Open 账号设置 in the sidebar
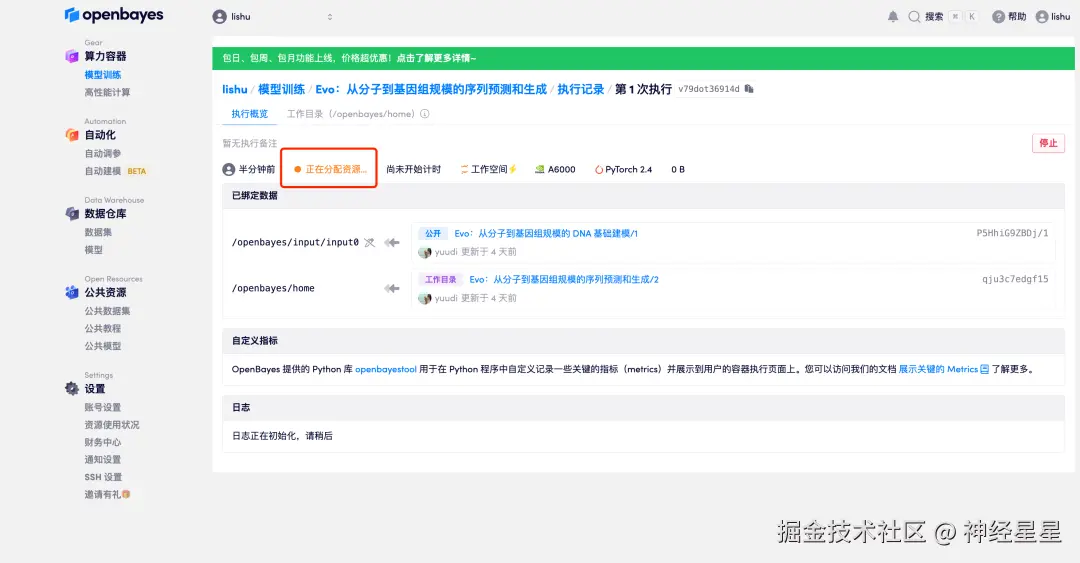The width and height of the screenshot is (1080, 563). (x=103, y=407)
